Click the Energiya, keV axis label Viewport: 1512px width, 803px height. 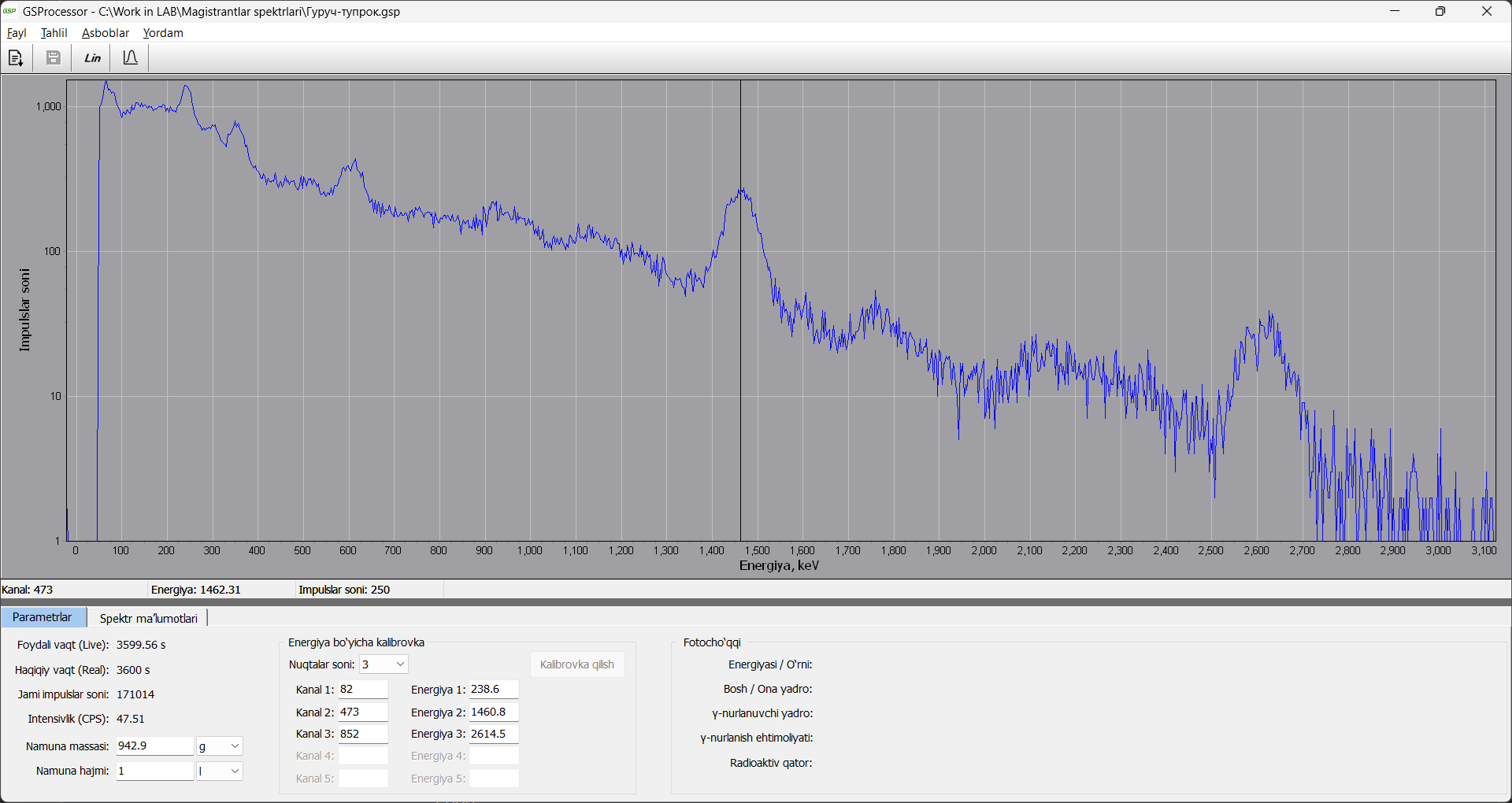click(x=779, y=565)
